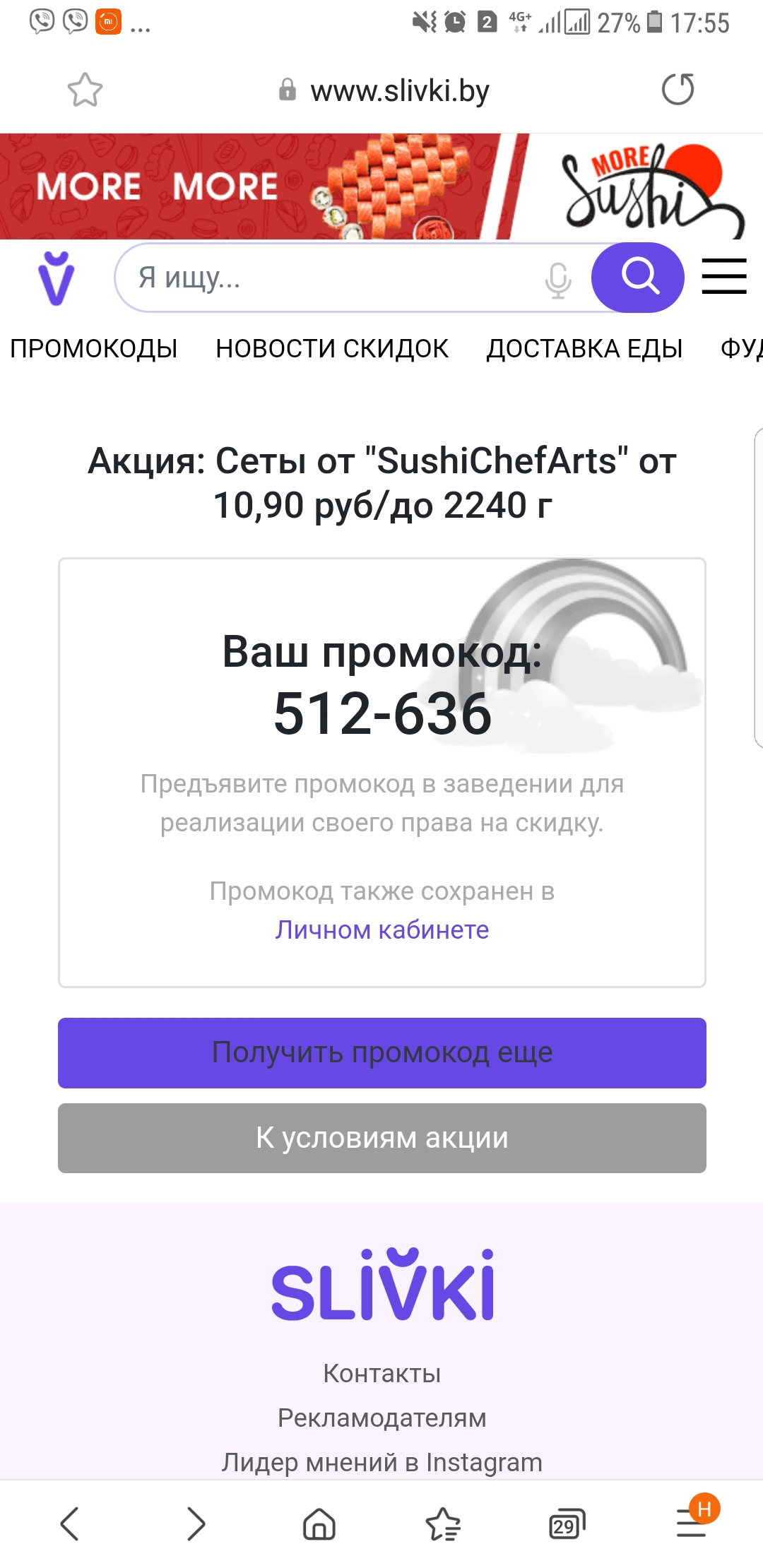Tap the bookmark star icon
The image size is (763, 1568).
(85, 90)
